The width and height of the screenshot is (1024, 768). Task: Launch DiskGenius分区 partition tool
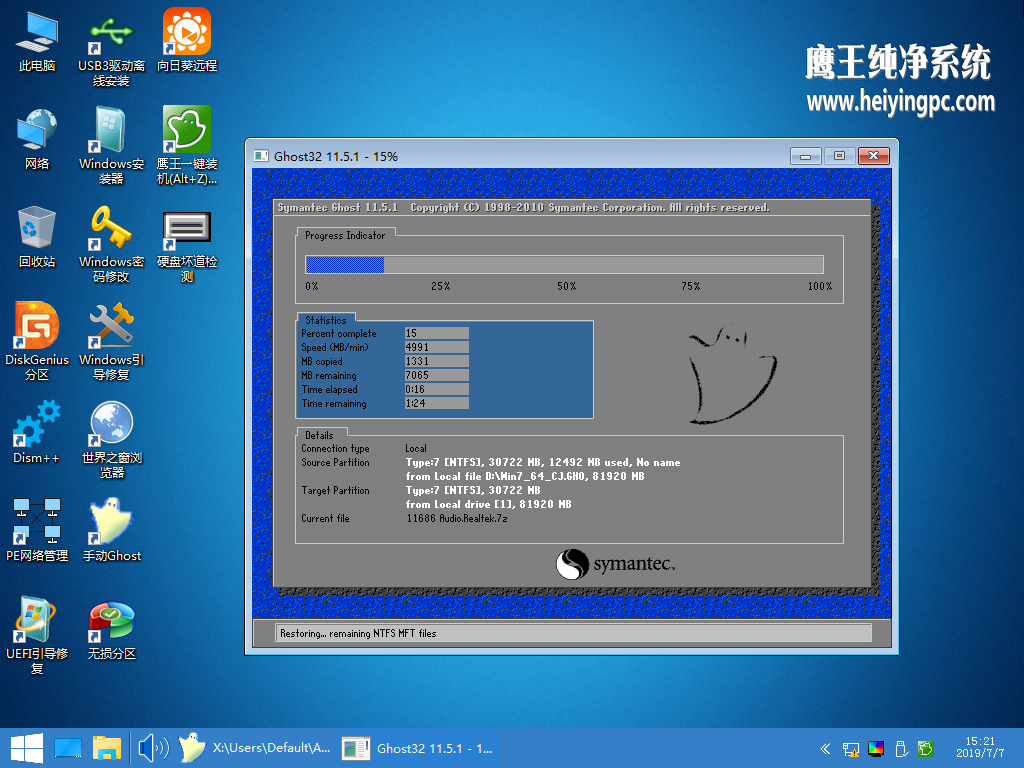pyautogui.click(x=37, y=341)
